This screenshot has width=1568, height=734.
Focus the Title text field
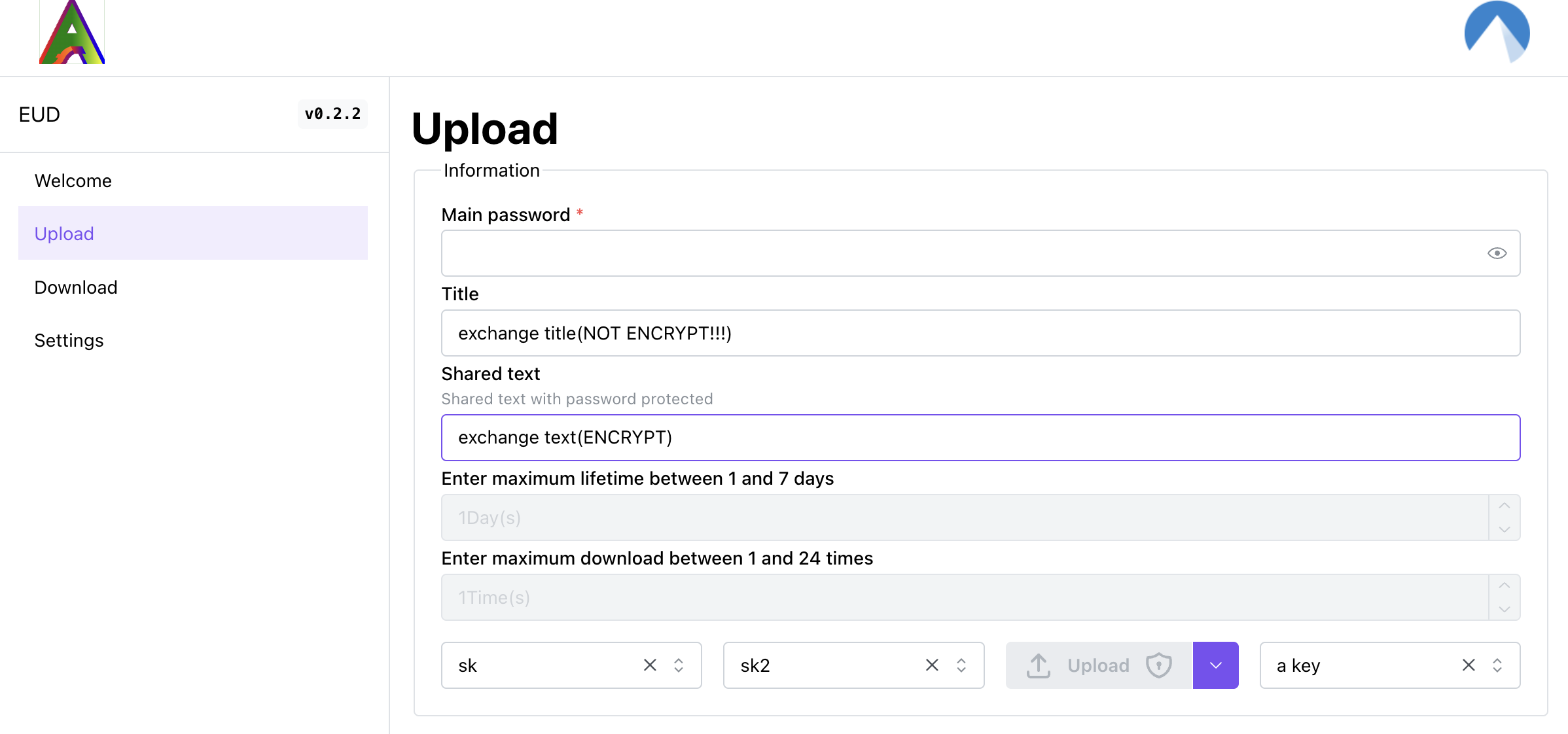coord(980,333)
